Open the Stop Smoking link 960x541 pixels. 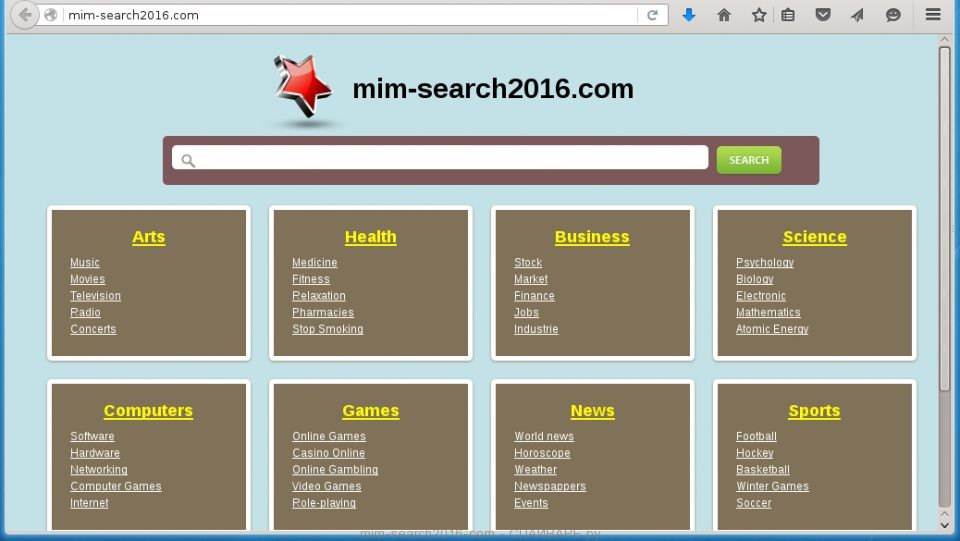pos(327,329)
